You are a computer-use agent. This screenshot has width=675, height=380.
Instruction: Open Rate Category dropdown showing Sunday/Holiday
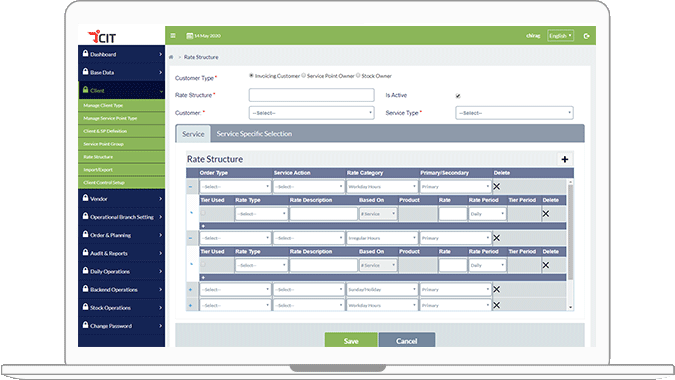tap(382, 290)
